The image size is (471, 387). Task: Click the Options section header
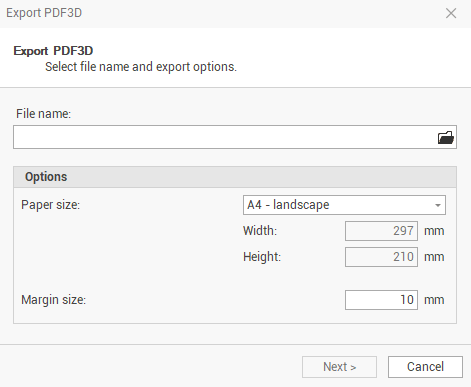click(x=235, y=177)
